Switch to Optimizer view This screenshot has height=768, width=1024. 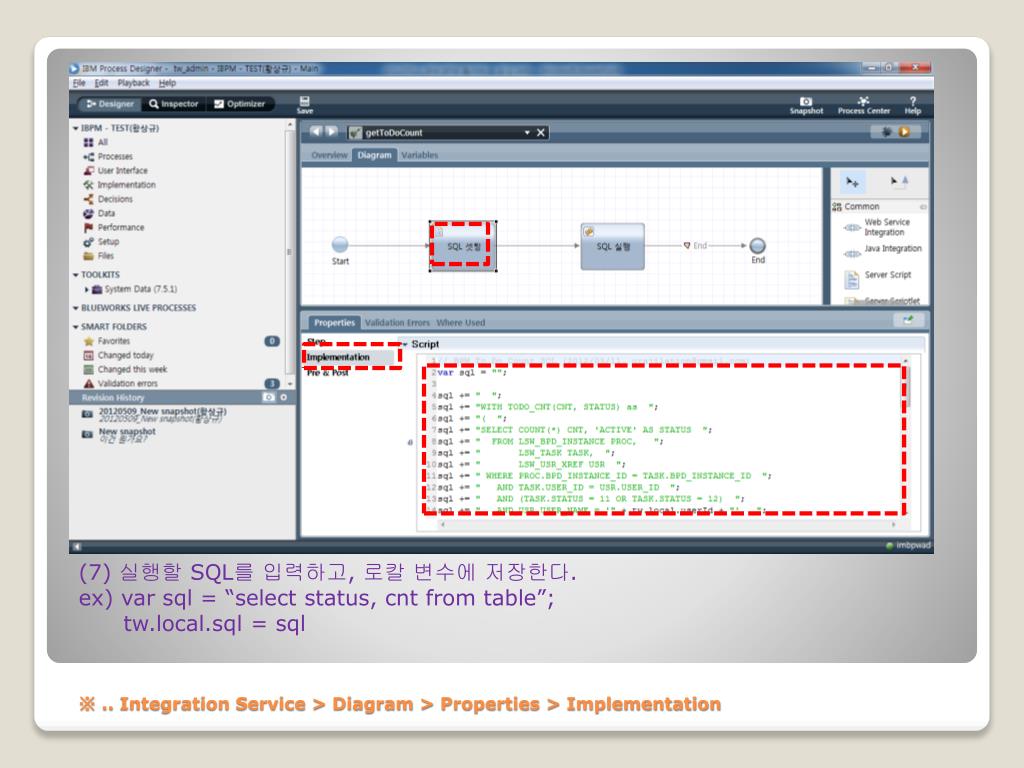tap(240, 104)
